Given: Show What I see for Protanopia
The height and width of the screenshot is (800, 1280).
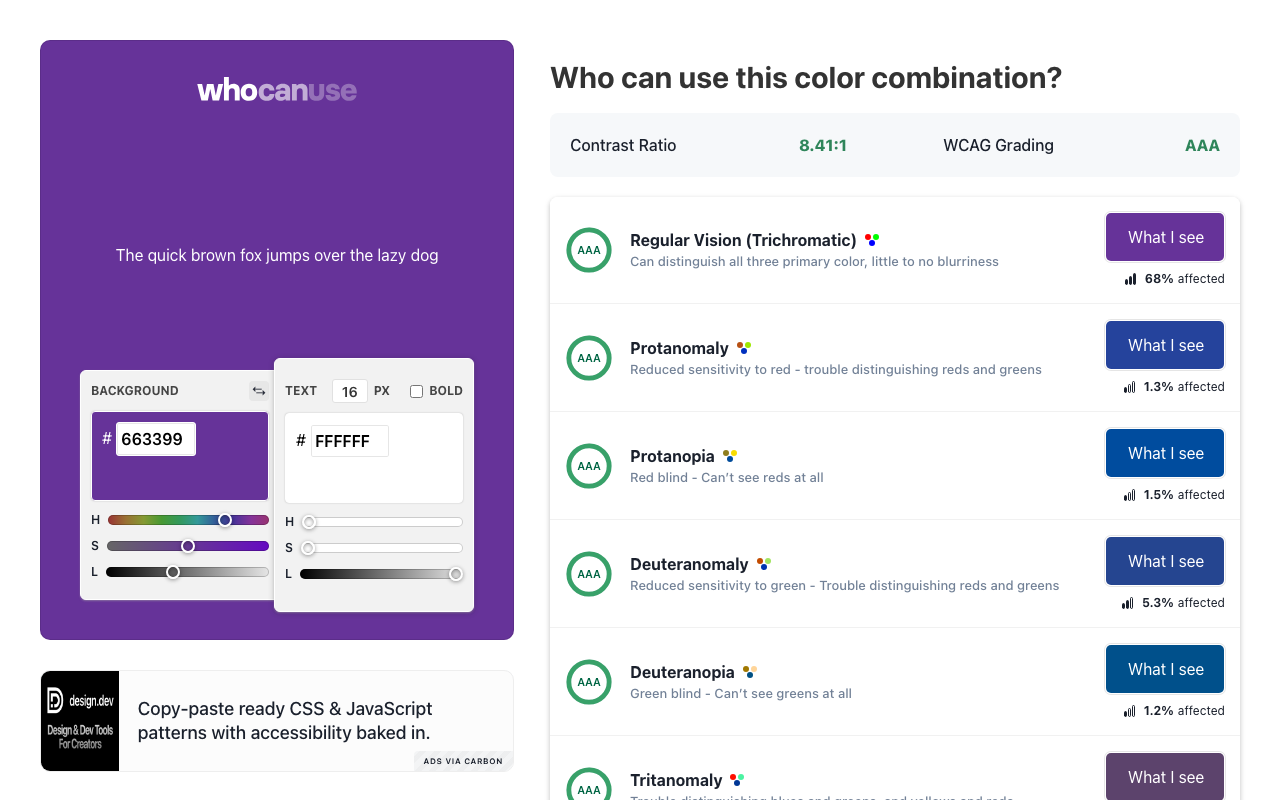Looking at the screenshot, I should (1165, 453).
